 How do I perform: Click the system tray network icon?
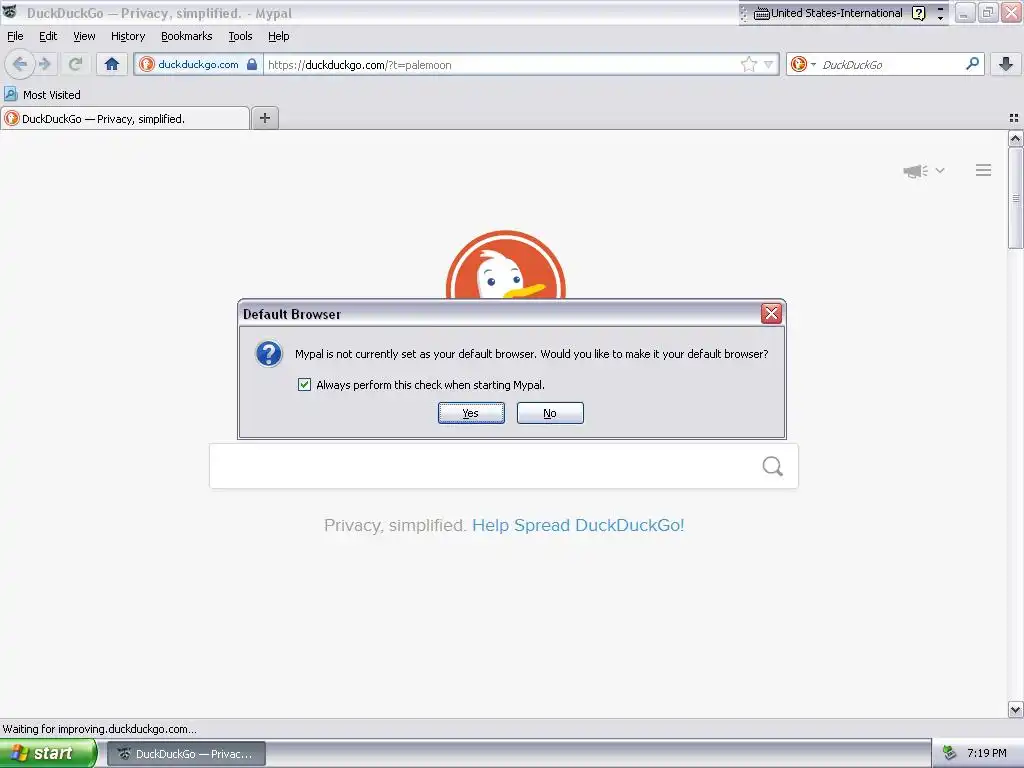(949, 753)
